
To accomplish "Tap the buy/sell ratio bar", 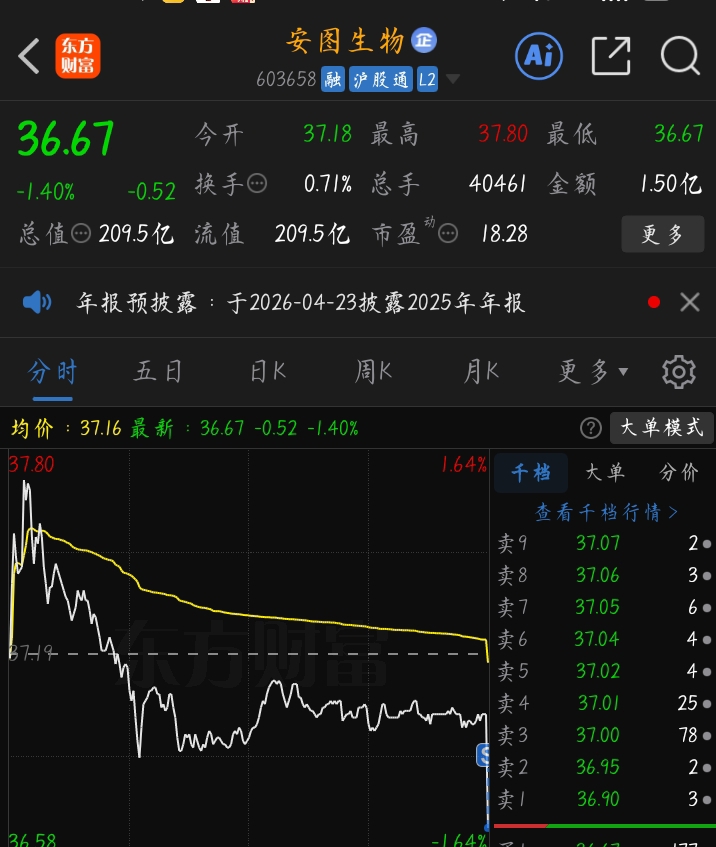I will pos(604,826).
